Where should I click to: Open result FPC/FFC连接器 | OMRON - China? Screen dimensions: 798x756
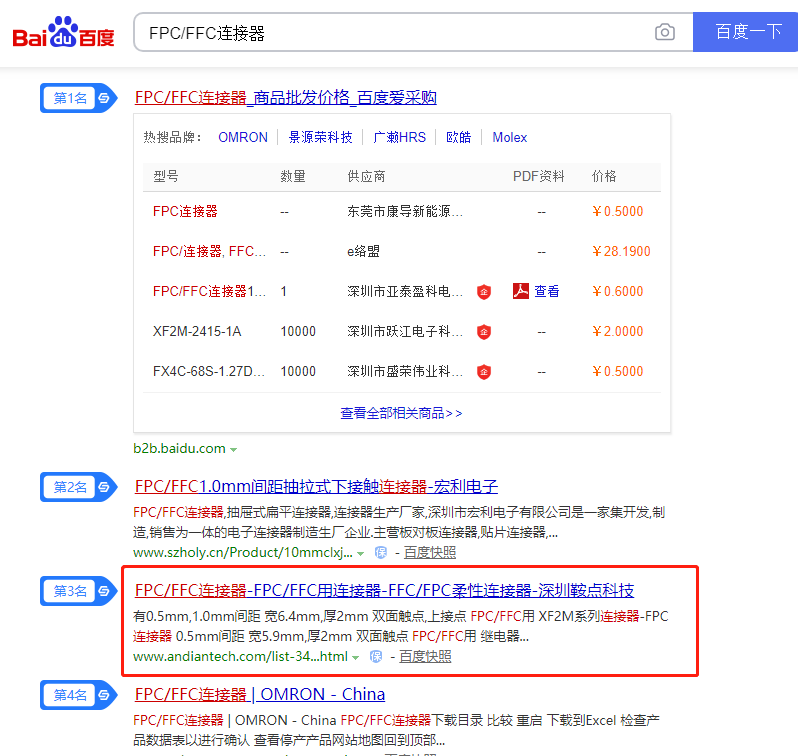[260, 694]
